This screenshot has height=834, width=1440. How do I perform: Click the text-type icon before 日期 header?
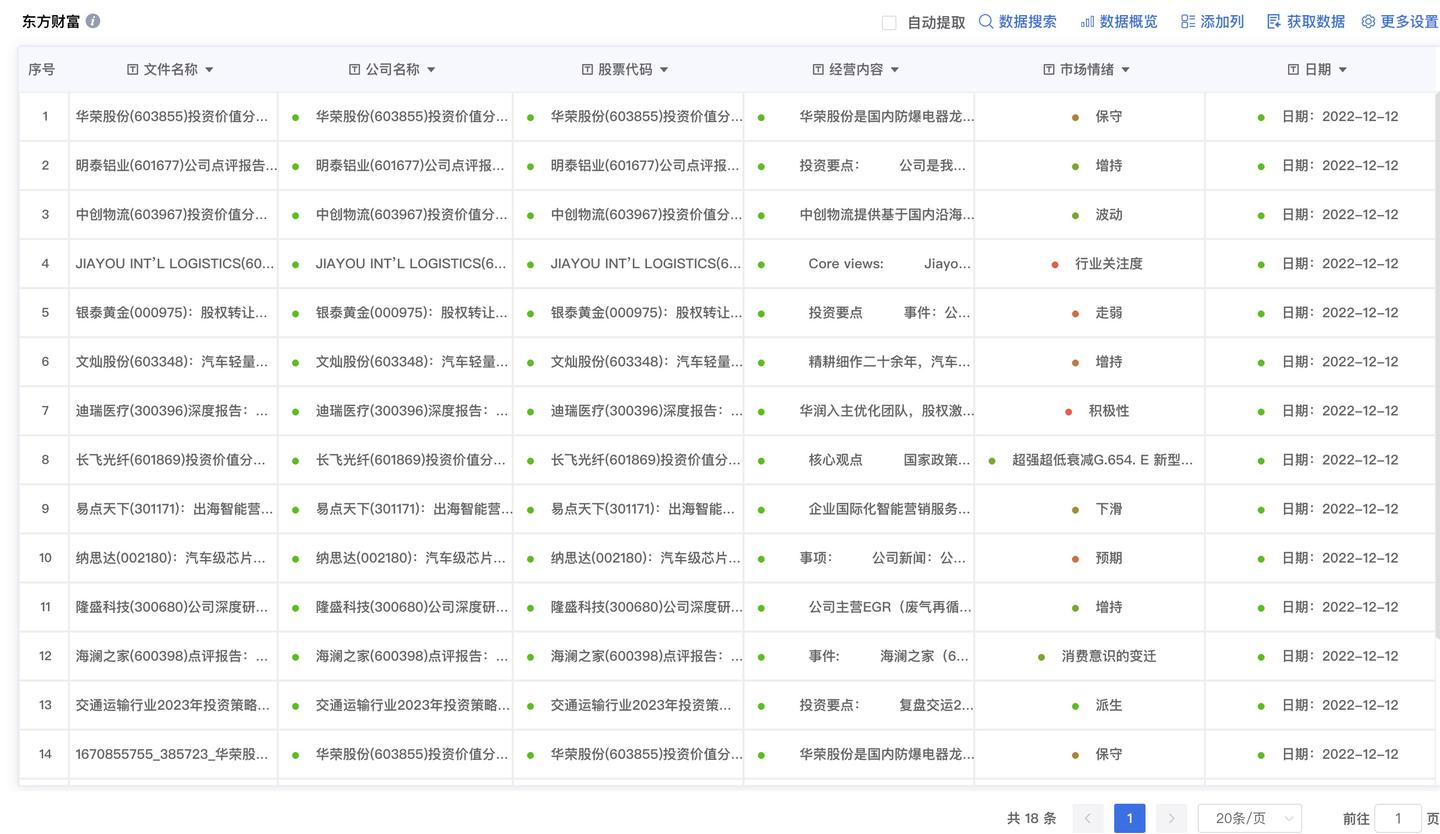pyautogui.click(x=1293, y=69)
